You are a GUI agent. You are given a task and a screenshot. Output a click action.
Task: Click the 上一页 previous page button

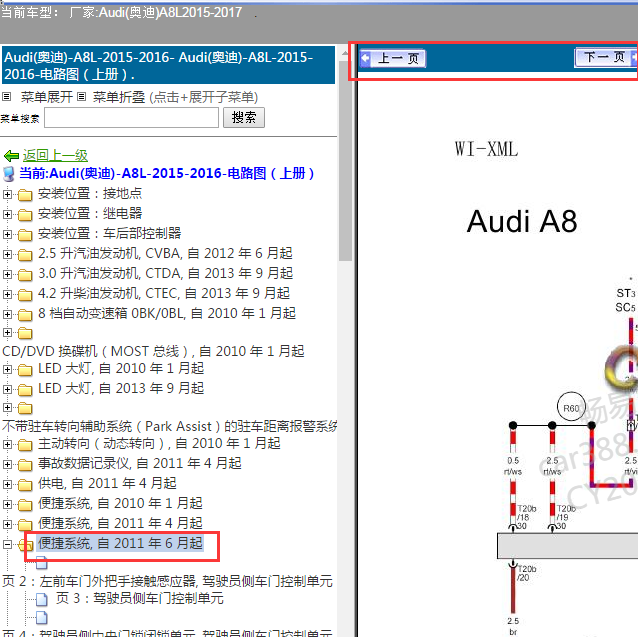(x=393, y=59)
